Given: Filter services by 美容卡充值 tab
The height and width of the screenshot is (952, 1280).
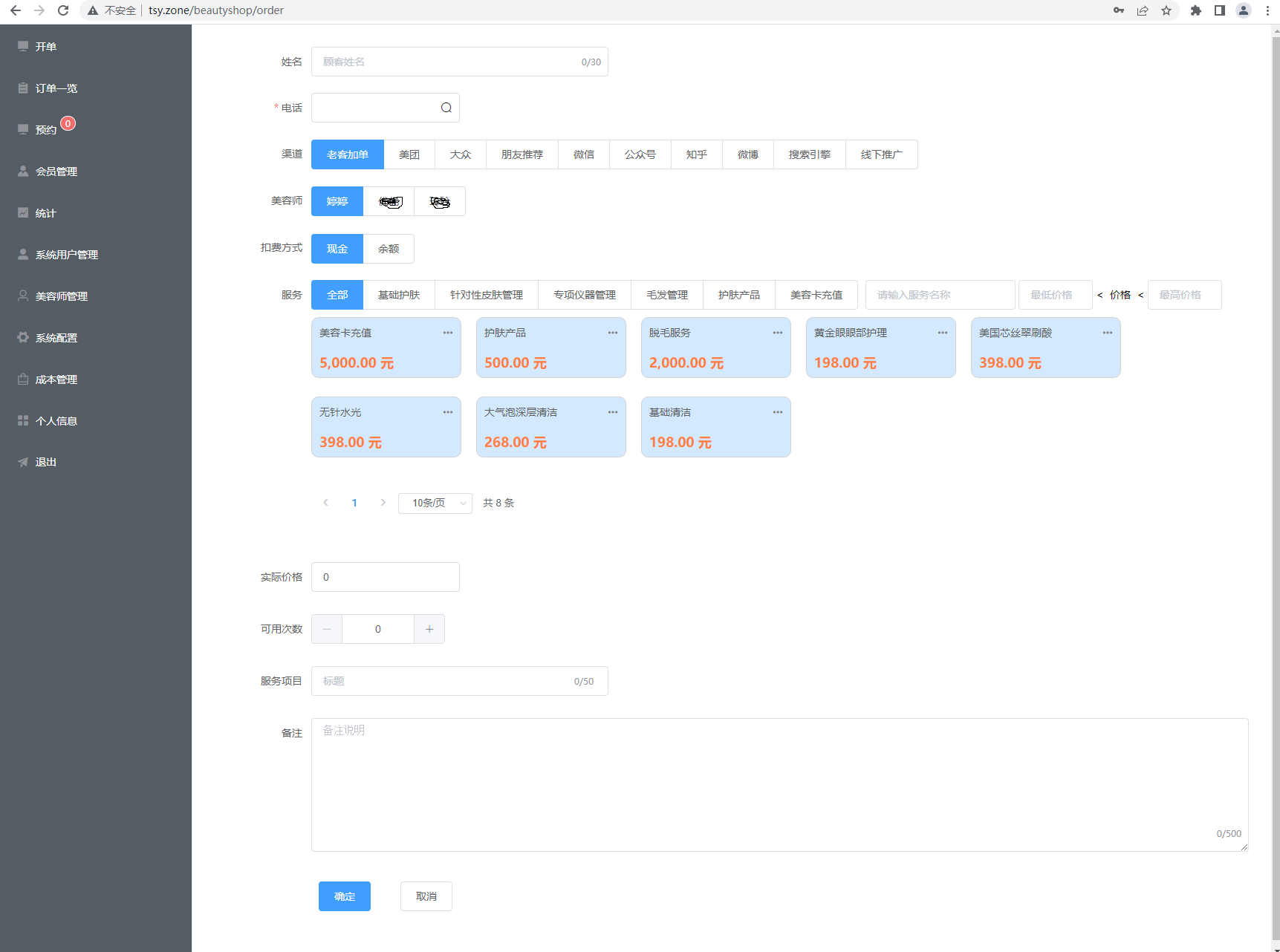Looking at the screenshot, I should pyautogui.click(x=816, y=295).
